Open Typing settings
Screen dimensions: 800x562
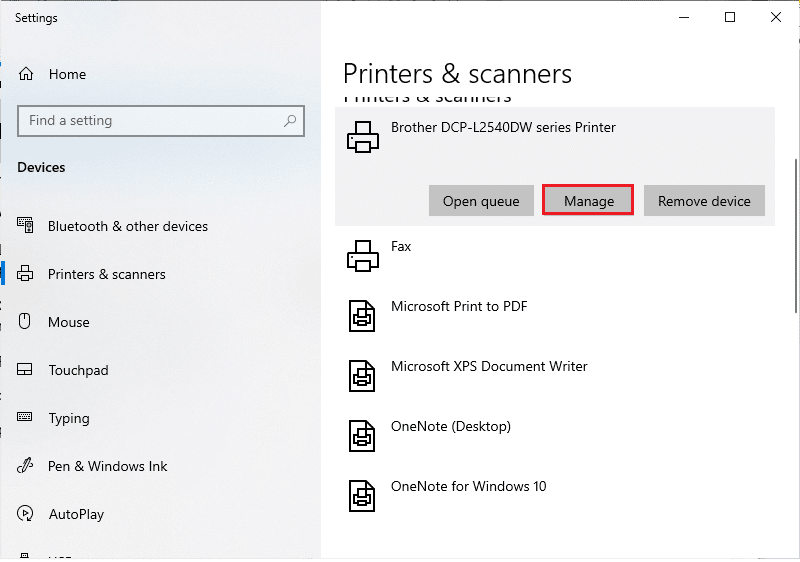(x=160, y=418)
